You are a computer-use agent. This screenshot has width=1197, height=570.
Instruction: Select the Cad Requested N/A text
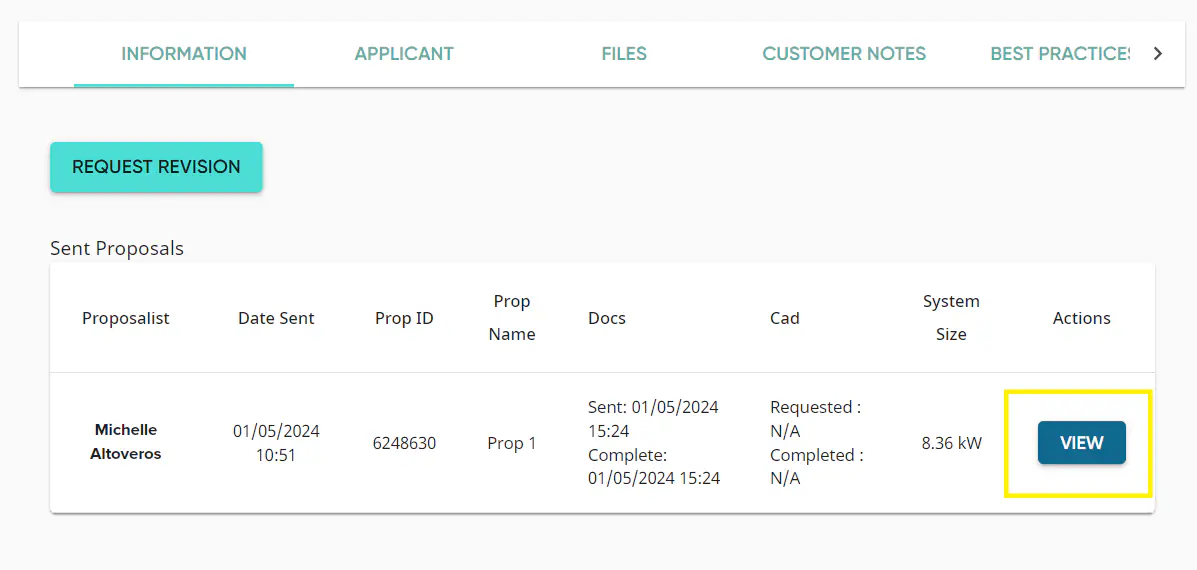(815, 419)
